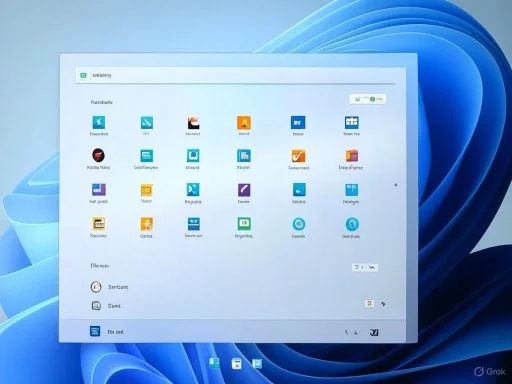Open the purple app with white slash
This screenshot has width=512, height=384.
pyautogui.click(x=244, y=190)
